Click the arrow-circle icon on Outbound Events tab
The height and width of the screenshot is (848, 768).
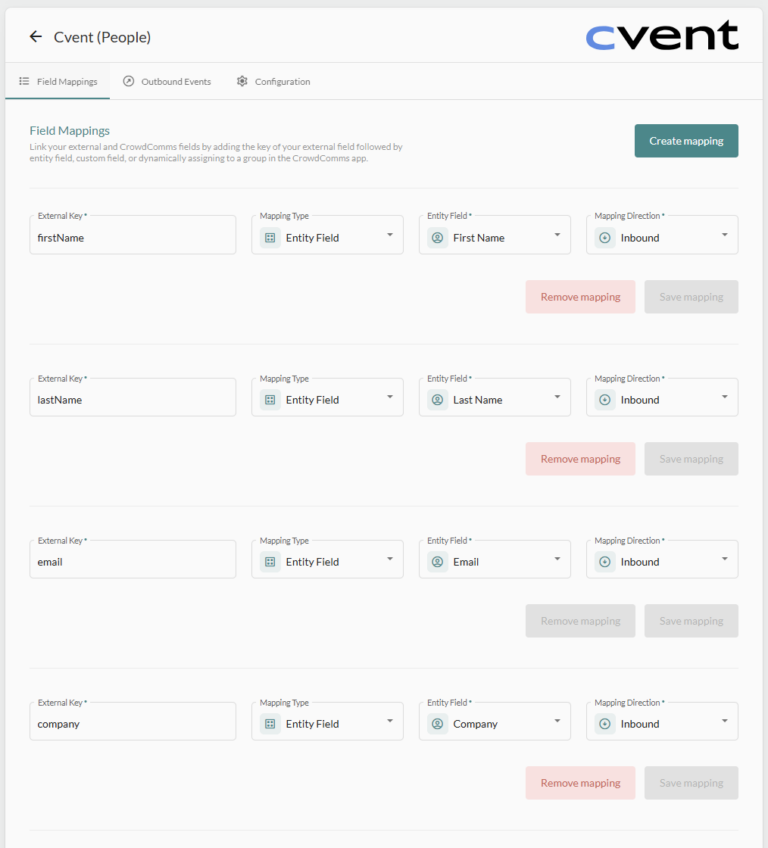coord(128,81)
